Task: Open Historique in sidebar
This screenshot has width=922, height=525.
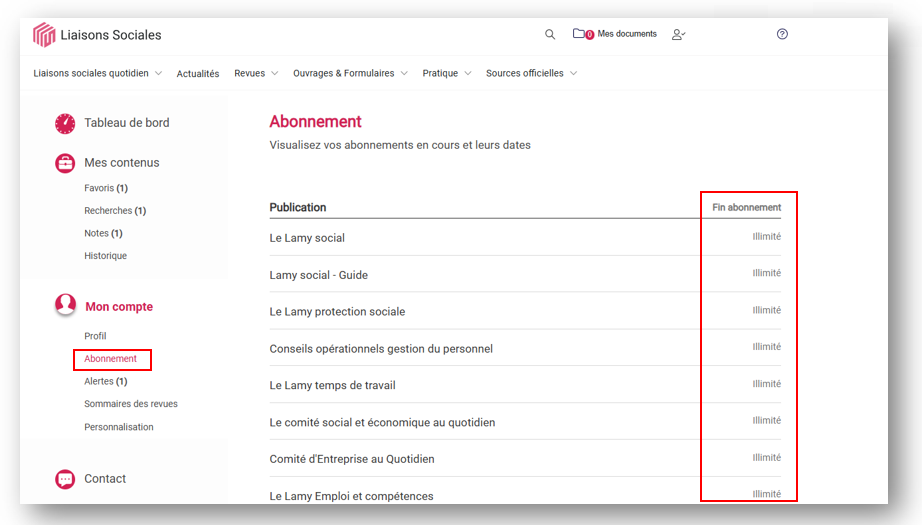Action: pos(105,256)
